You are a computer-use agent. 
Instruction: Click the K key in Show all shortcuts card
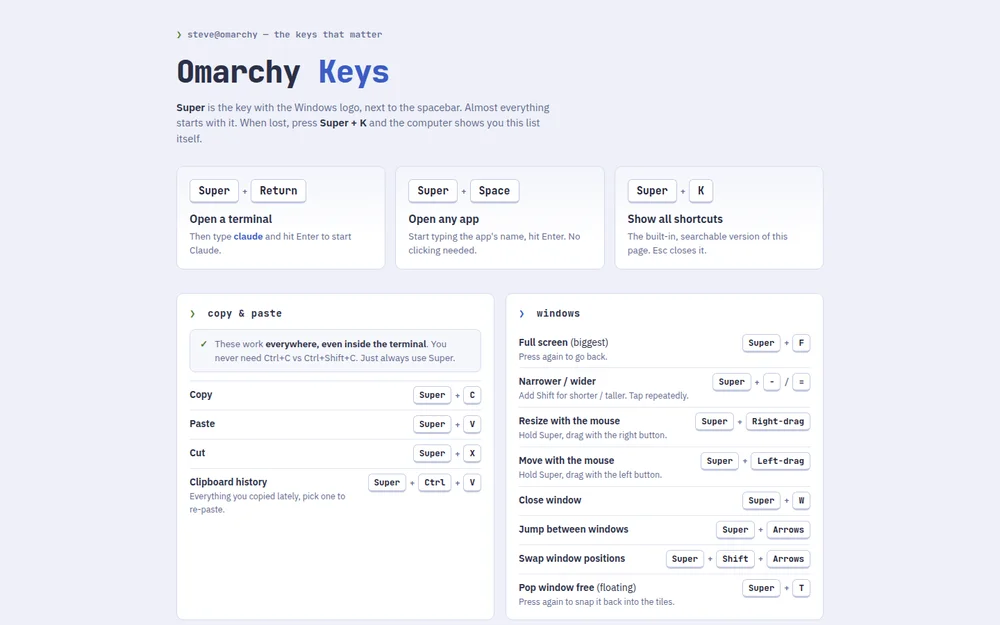(701, 191)
